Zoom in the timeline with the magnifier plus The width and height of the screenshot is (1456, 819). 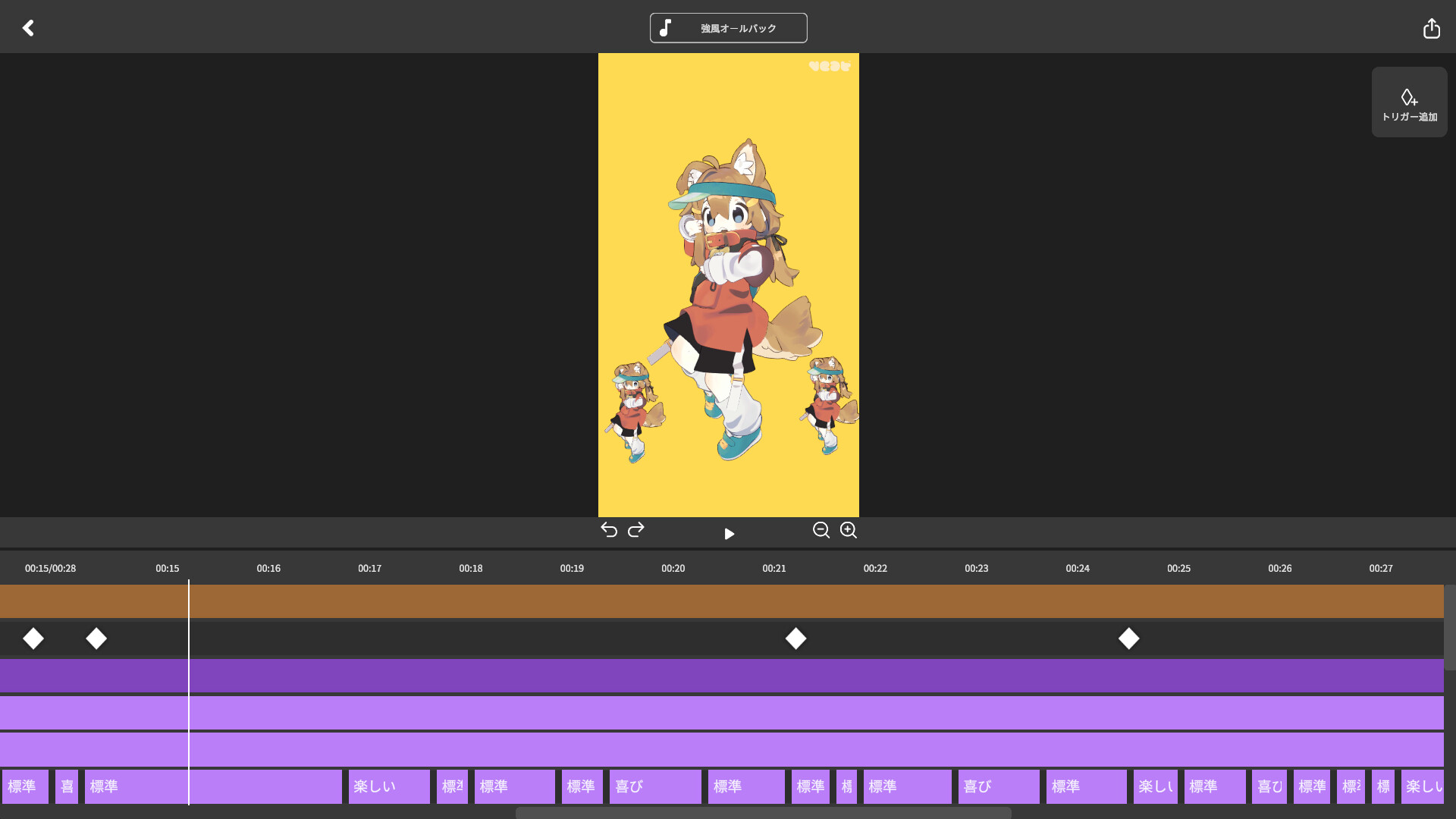(x=849, y=530)
